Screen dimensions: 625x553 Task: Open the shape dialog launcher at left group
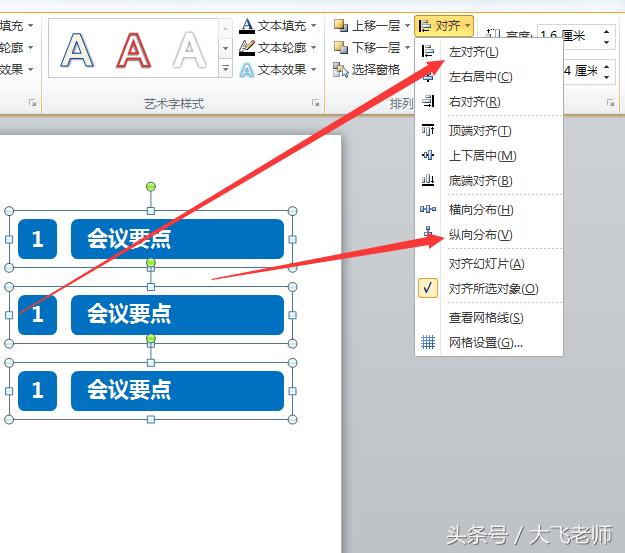click(x=33, y=103)
